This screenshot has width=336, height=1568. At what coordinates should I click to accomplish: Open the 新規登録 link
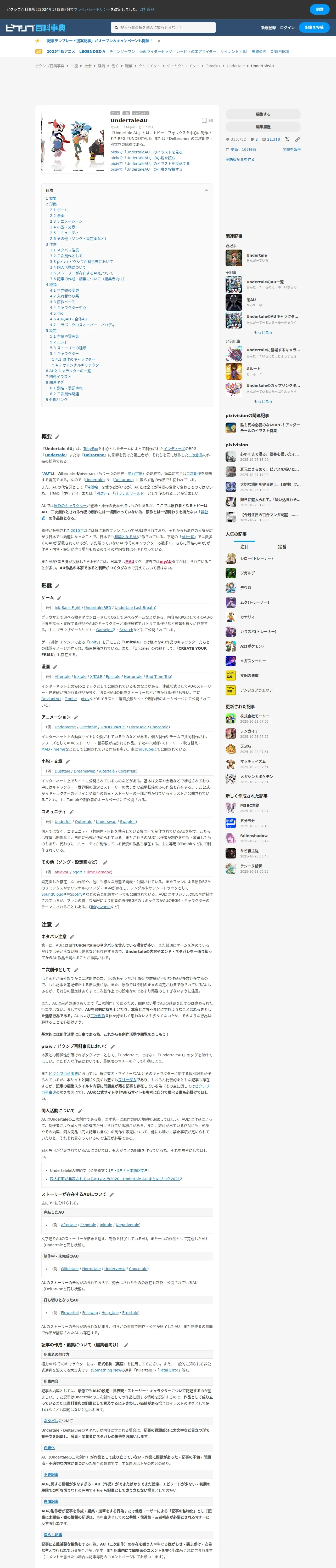pos(268,27)
